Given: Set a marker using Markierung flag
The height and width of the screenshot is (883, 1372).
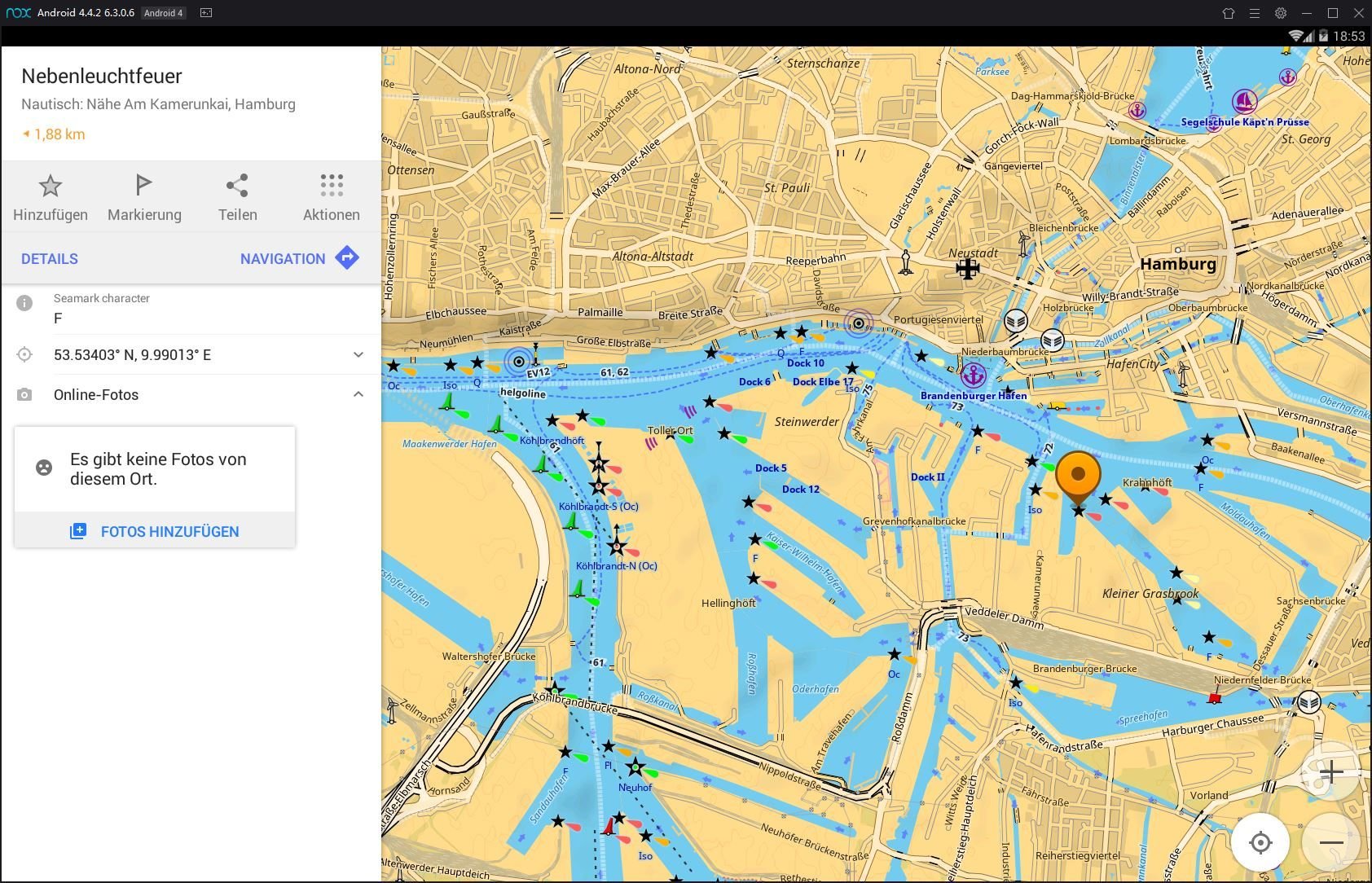Looking at the screenshot, I should 144,186.
